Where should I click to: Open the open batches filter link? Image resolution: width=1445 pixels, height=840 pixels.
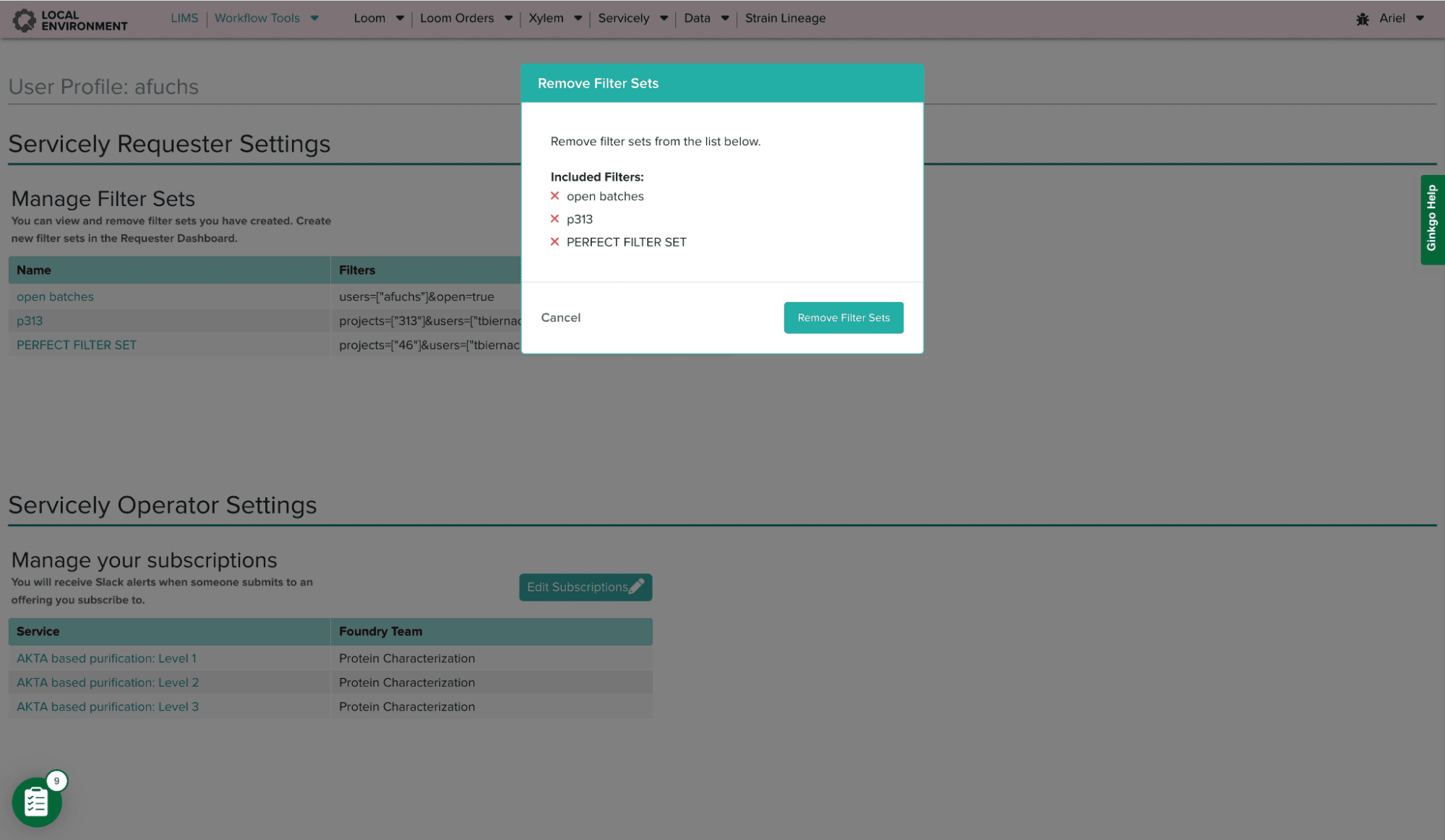pyautogui.click(x=55, y=296)
